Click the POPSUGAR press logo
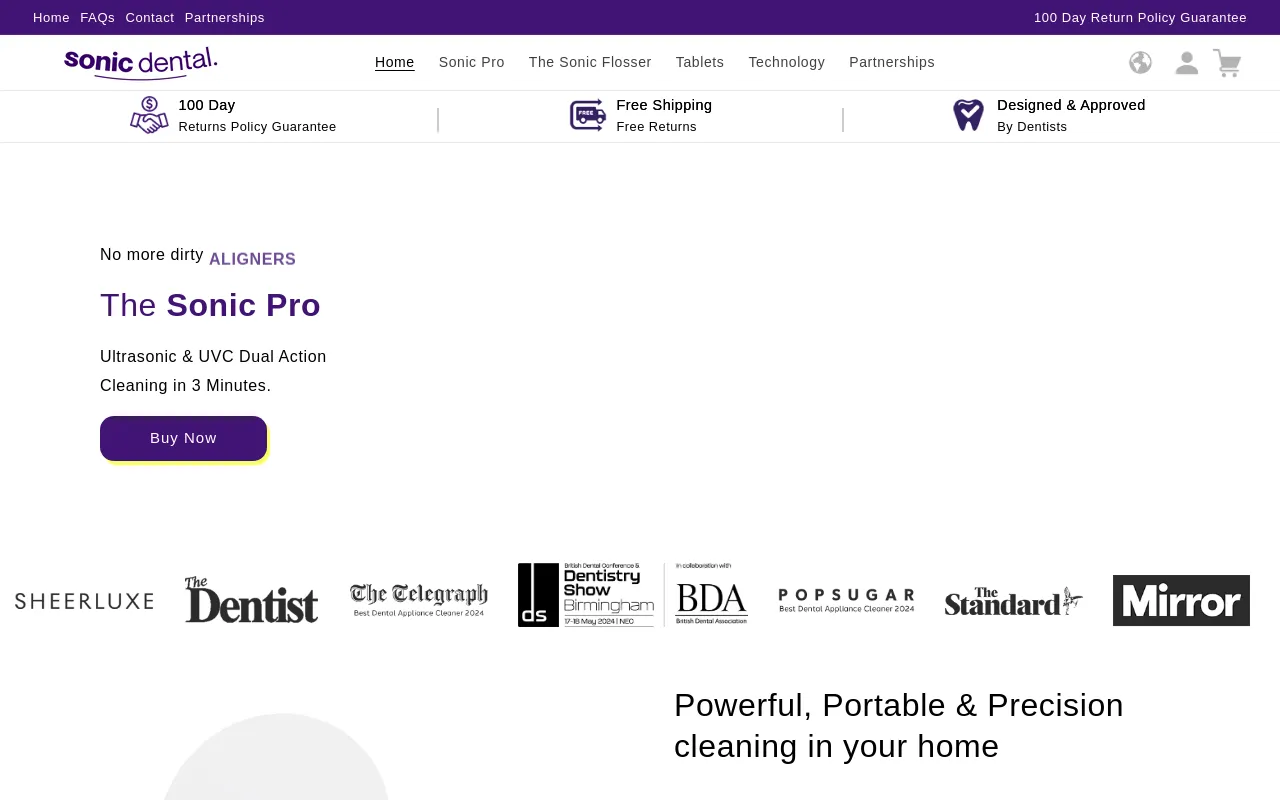 pyautogui.click(x=846, y=600)
